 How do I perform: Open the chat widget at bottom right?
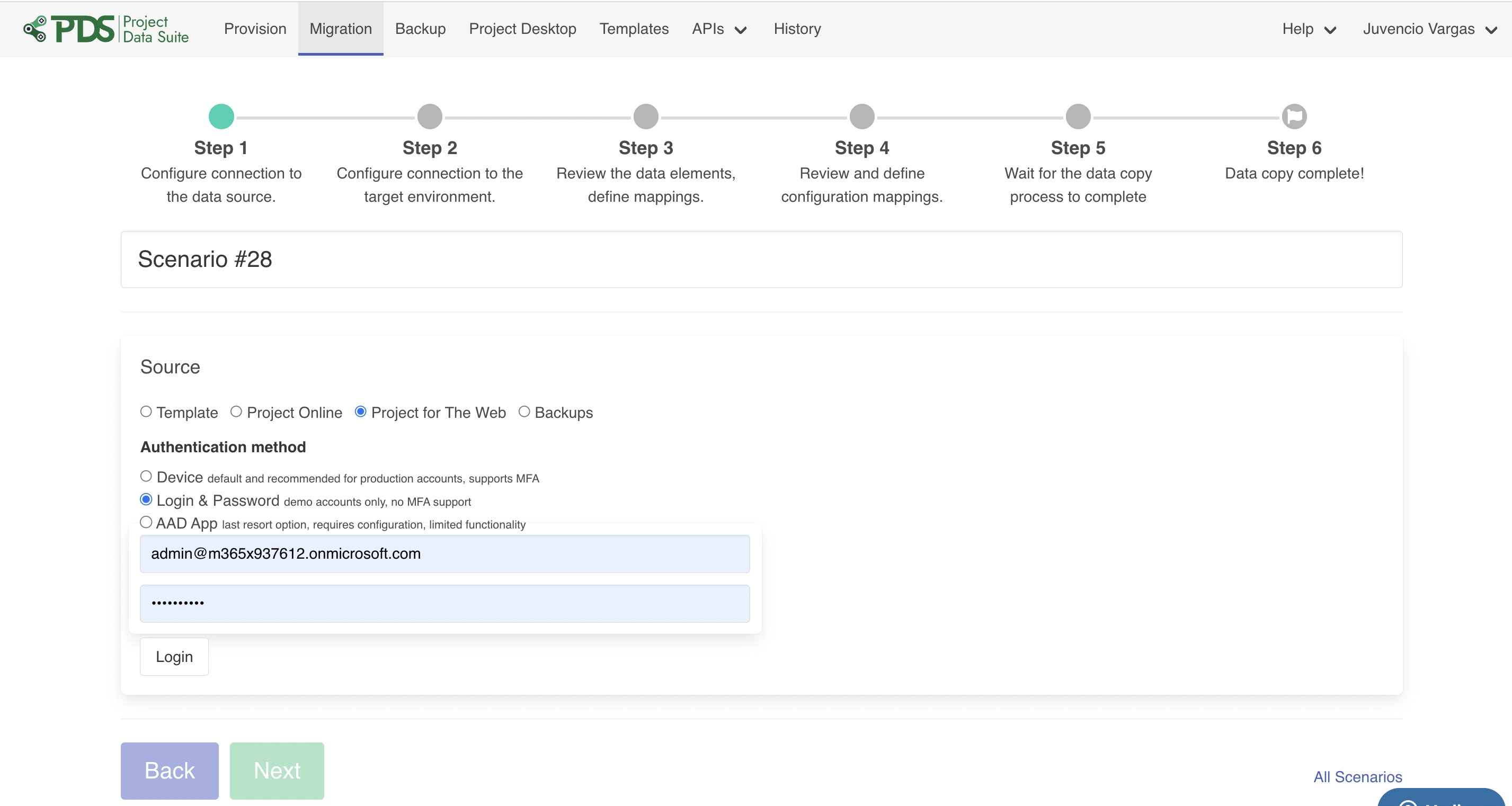pos(1441,799)
